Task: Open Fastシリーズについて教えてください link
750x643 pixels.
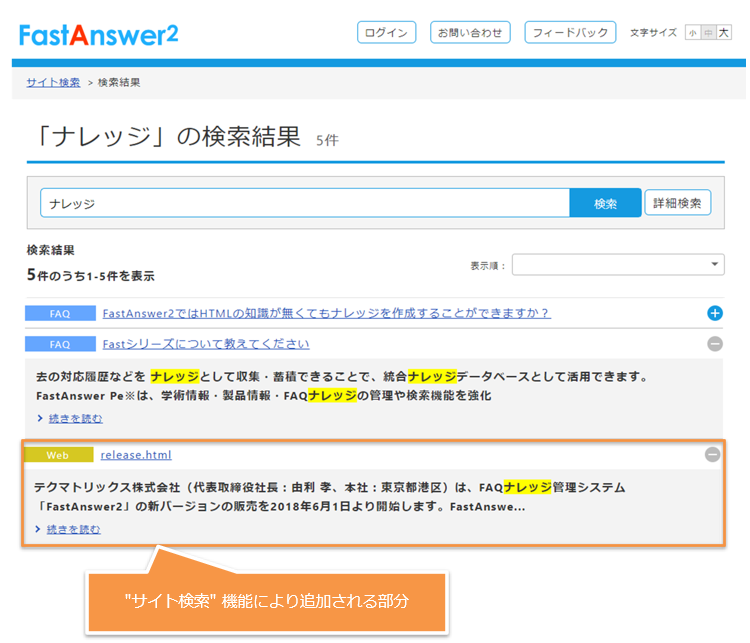Action: 206,344
